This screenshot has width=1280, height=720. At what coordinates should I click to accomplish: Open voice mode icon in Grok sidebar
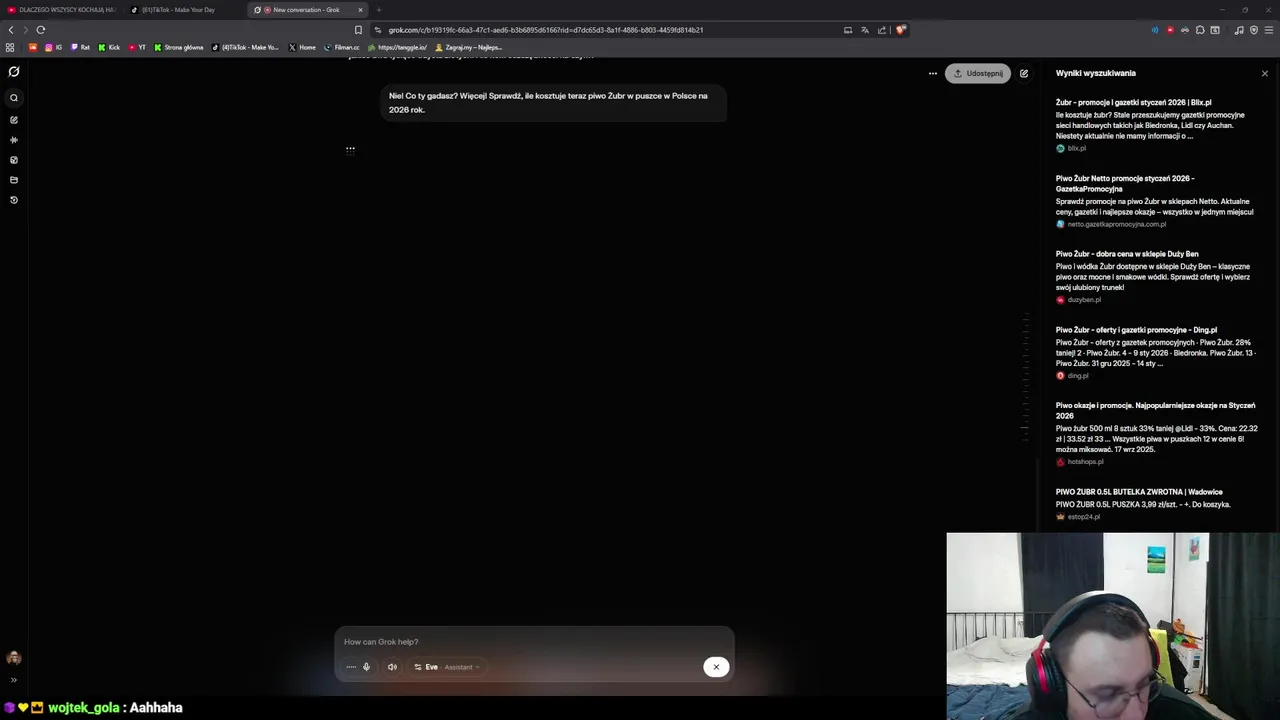tap(14, 140)
